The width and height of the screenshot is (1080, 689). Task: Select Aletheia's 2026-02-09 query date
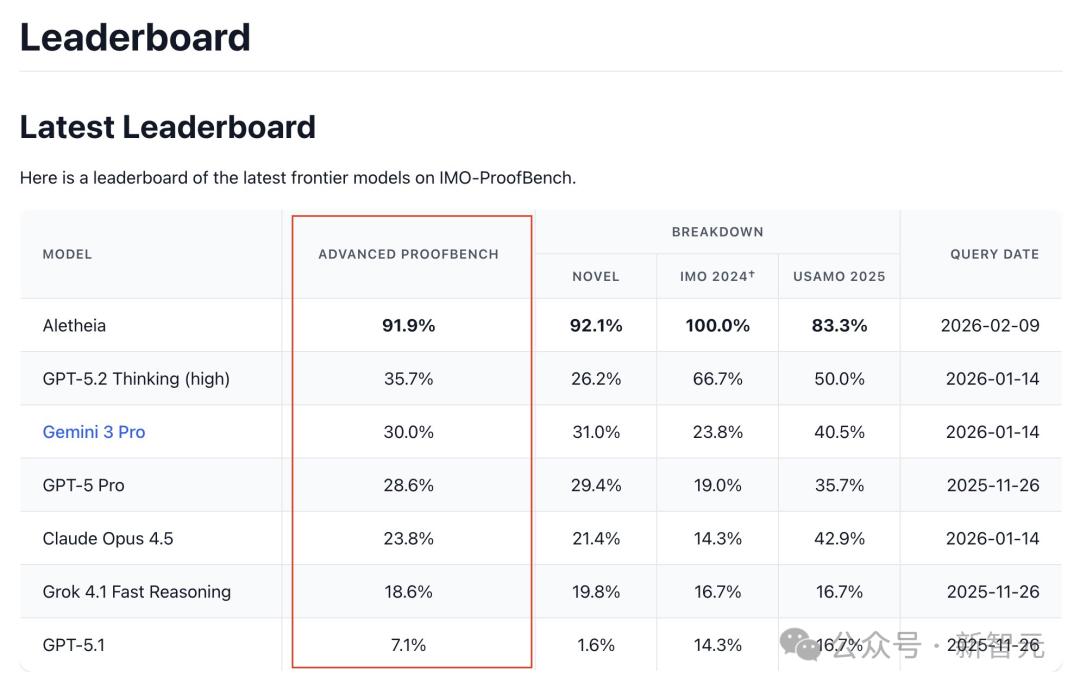(990, 326)
